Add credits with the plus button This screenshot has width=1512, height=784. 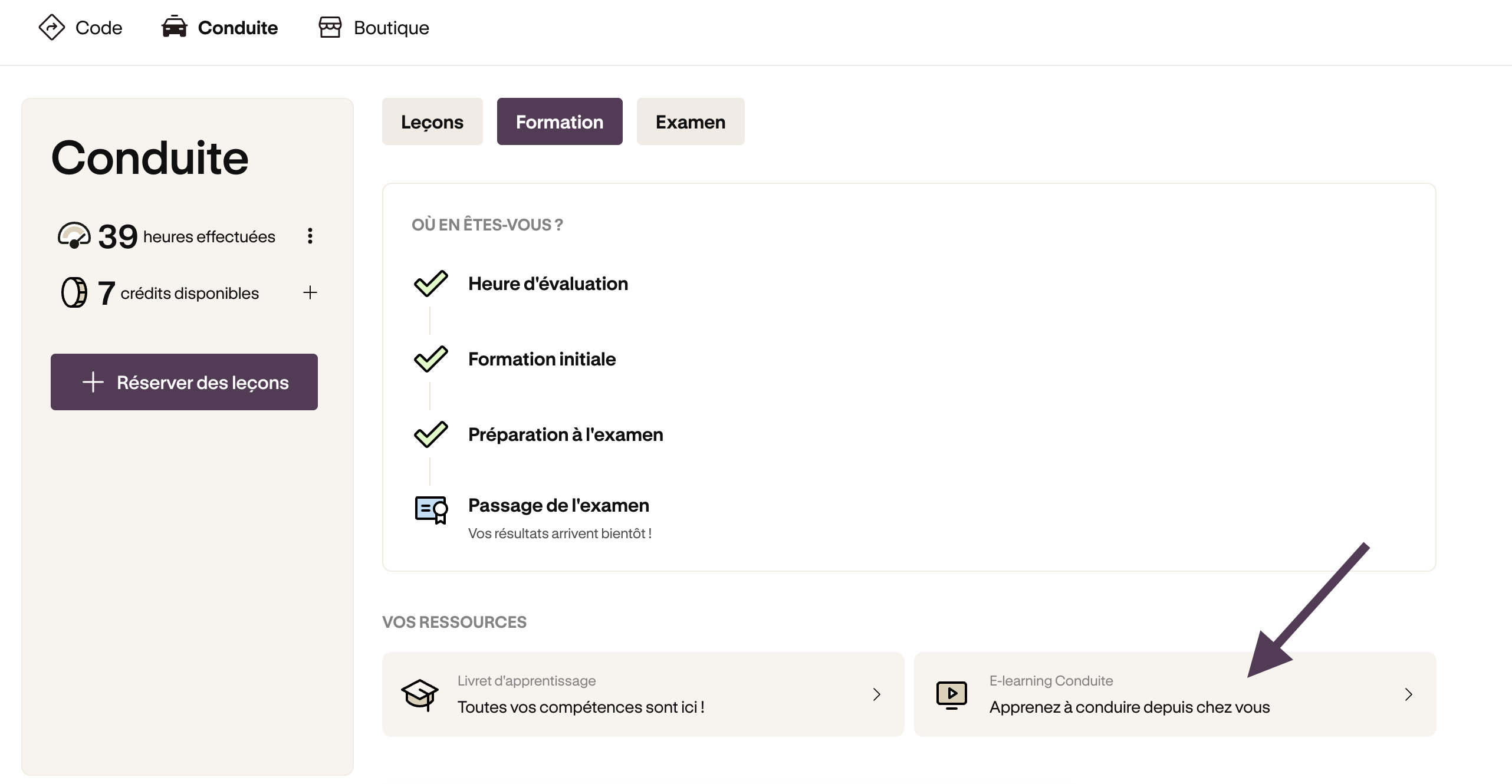click(x=310, y=292)
